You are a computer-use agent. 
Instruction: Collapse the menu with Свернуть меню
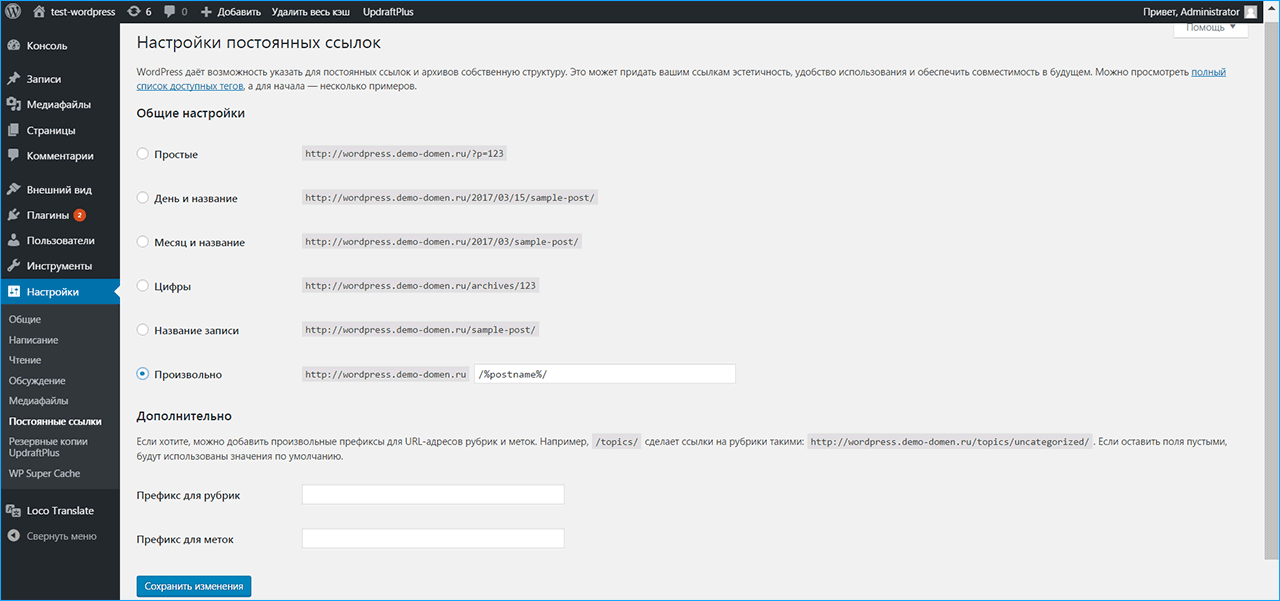pyautogui.click(x=61, y=536)
